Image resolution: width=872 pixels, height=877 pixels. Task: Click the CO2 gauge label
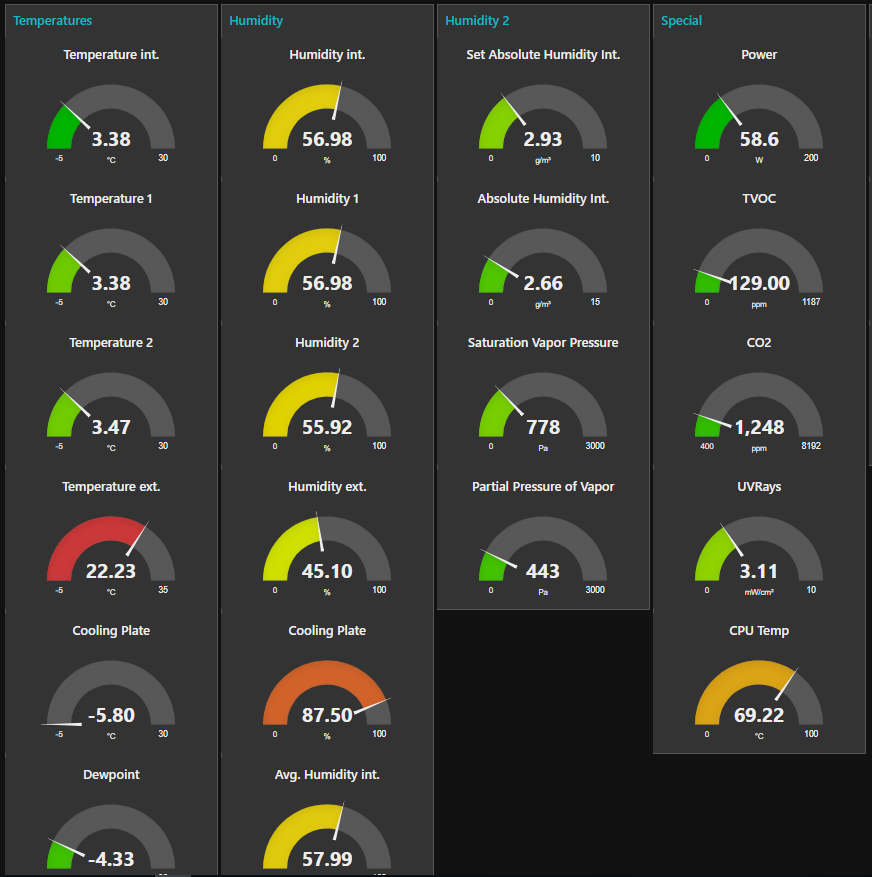click(x=759, y=343)
